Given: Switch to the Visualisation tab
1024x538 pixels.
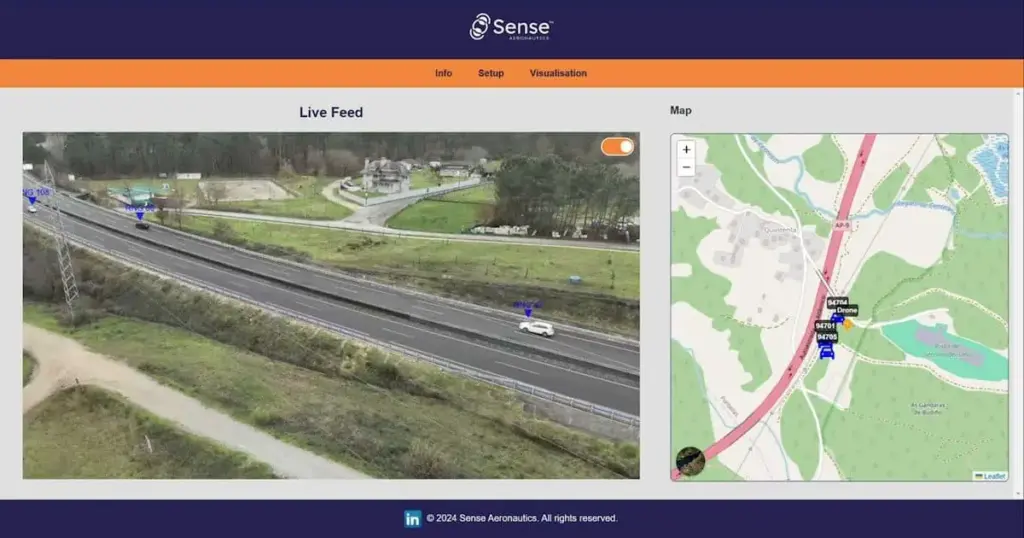Looking at the screenshot, I should coord(558,73).
